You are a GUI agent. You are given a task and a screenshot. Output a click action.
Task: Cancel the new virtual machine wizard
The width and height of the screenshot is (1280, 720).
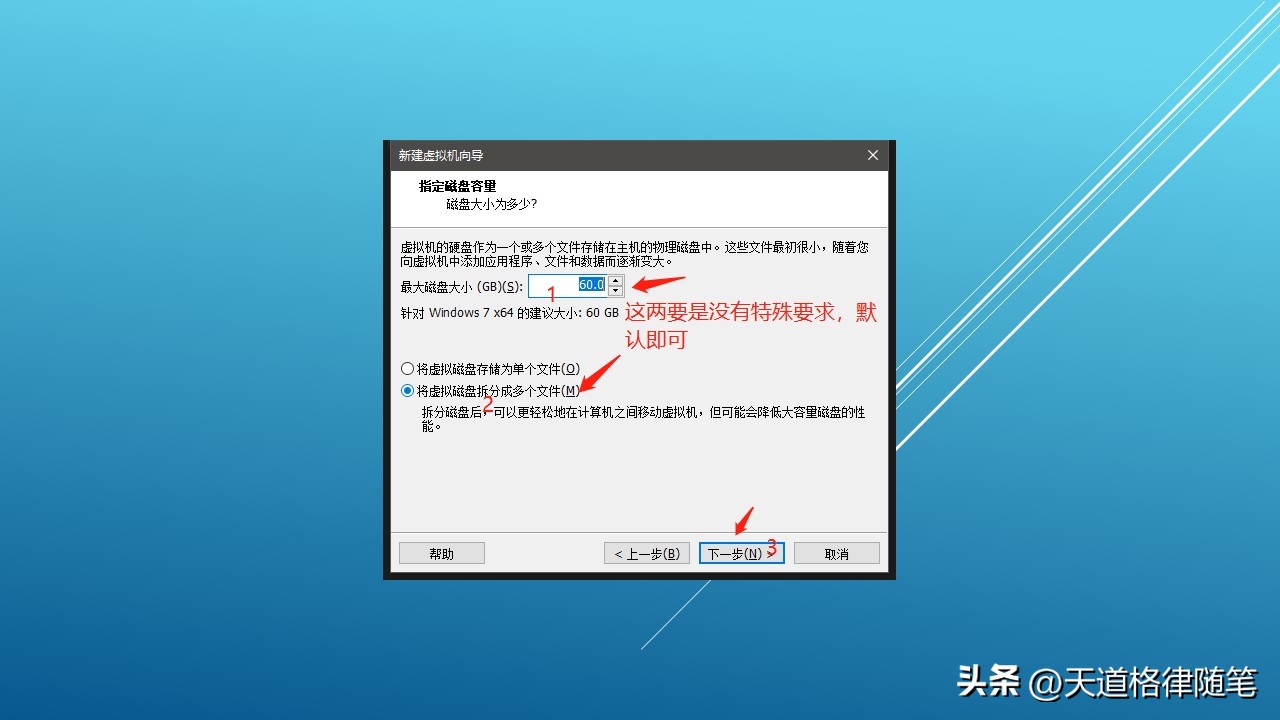[x=836, y=552]
